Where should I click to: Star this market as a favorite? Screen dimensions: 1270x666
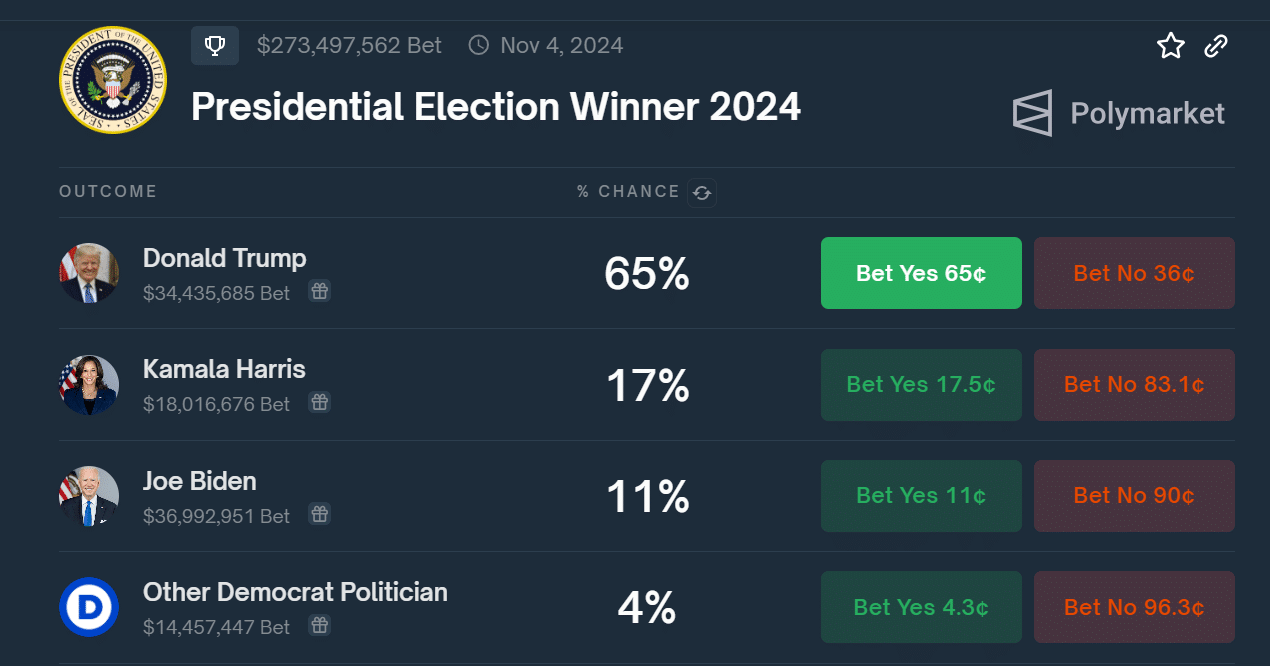(x=1171, y=45)
